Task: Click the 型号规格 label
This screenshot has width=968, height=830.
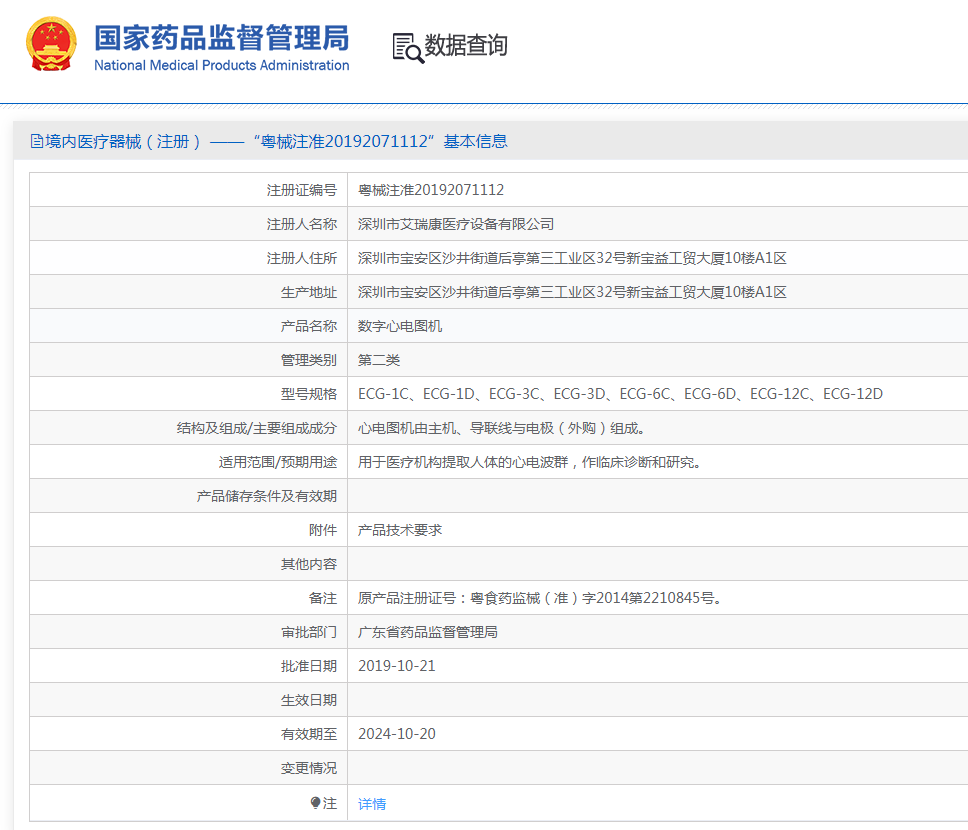Action: click(x=309, y=394)
